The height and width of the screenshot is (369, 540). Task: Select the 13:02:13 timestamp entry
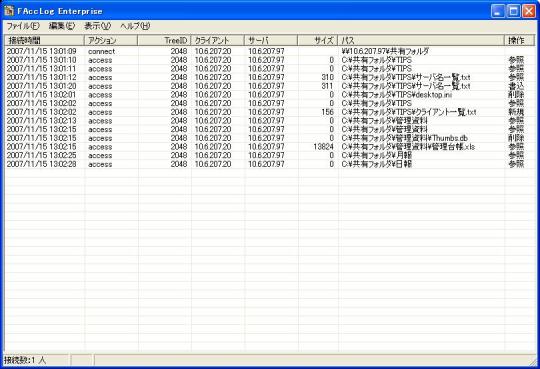[42, 121]
